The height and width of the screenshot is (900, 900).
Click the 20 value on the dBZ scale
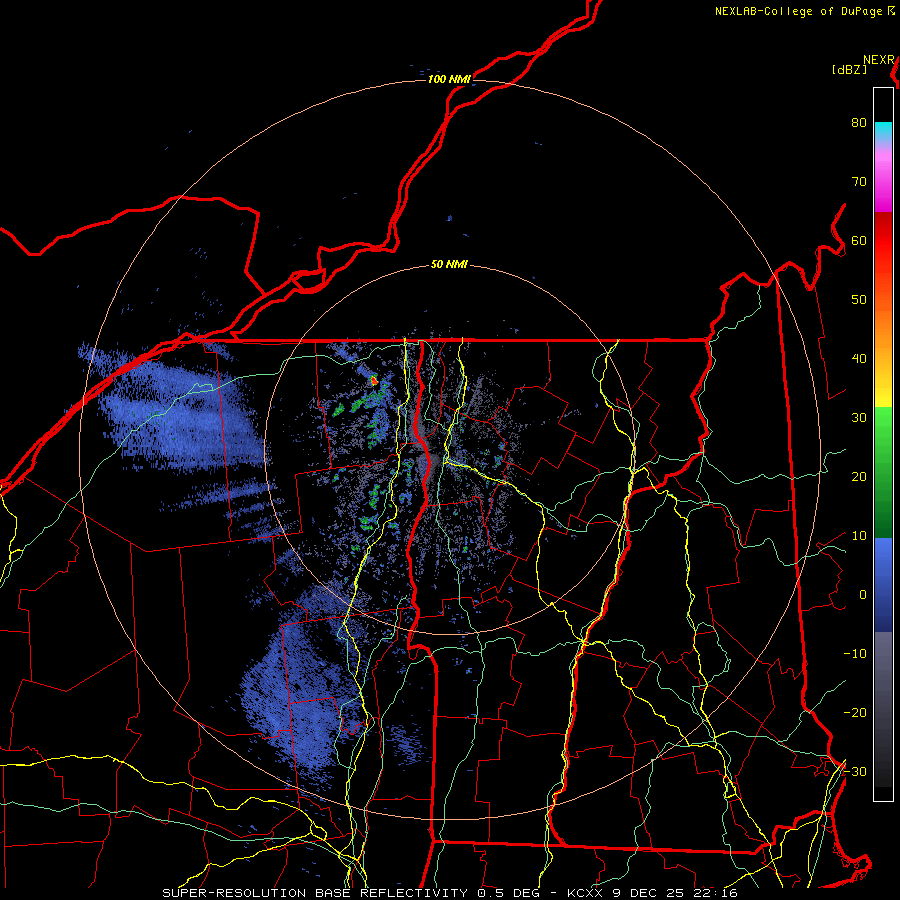tap(859, 477)
